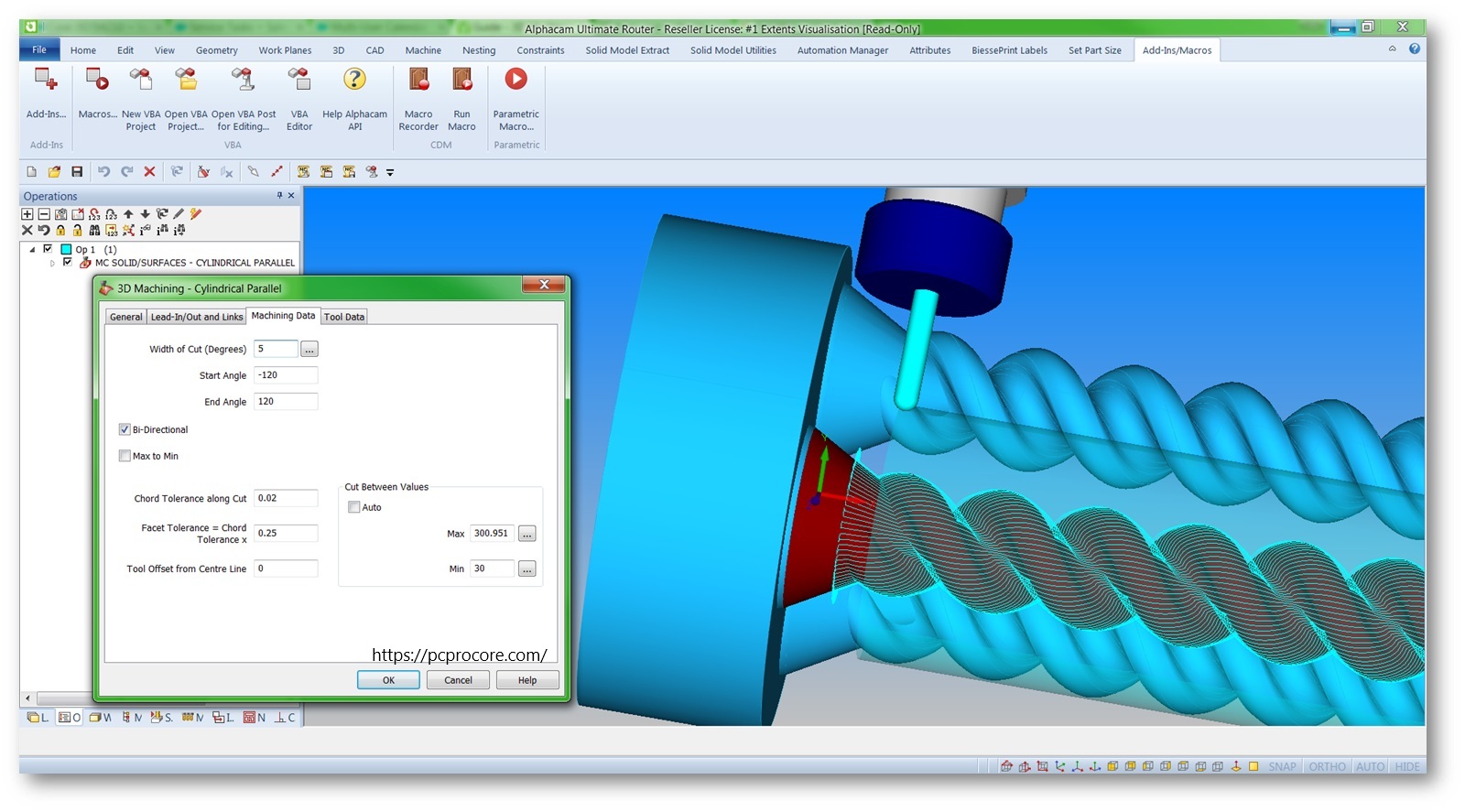Viewport: 1465px width, 812px height.
Task: Click the pencil edit icon in Operations toolbar
Action: pos(179,213)
